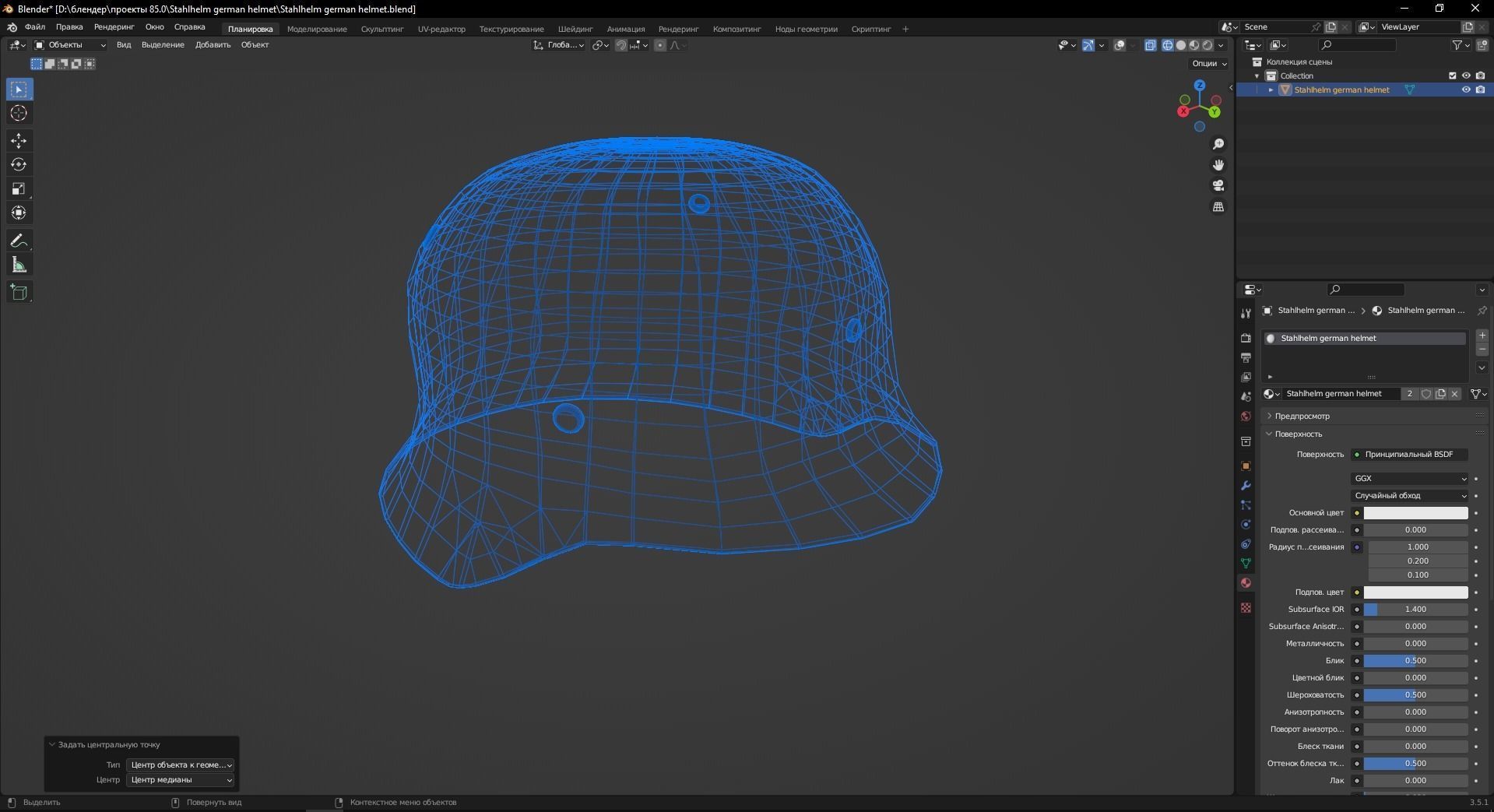
Task: Activate the Rotate tool
Action: (x=19, y=165)
